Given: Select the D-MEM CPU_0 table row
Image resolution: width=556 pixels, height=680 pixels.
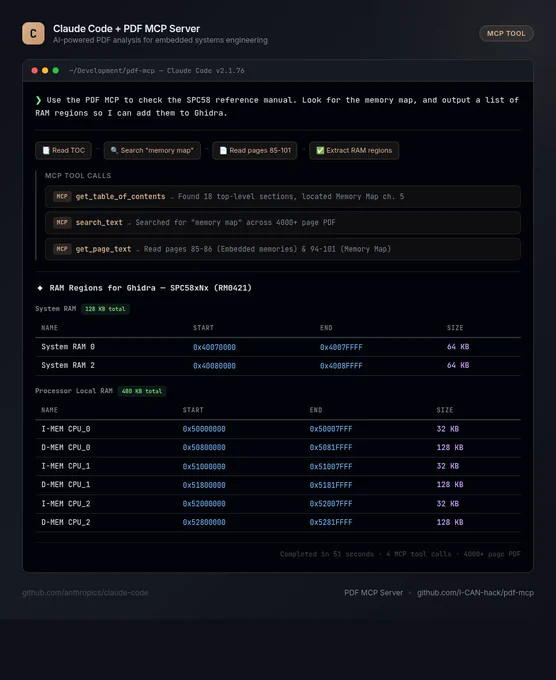Looking at the screenshot, I should tap(278, 448).
